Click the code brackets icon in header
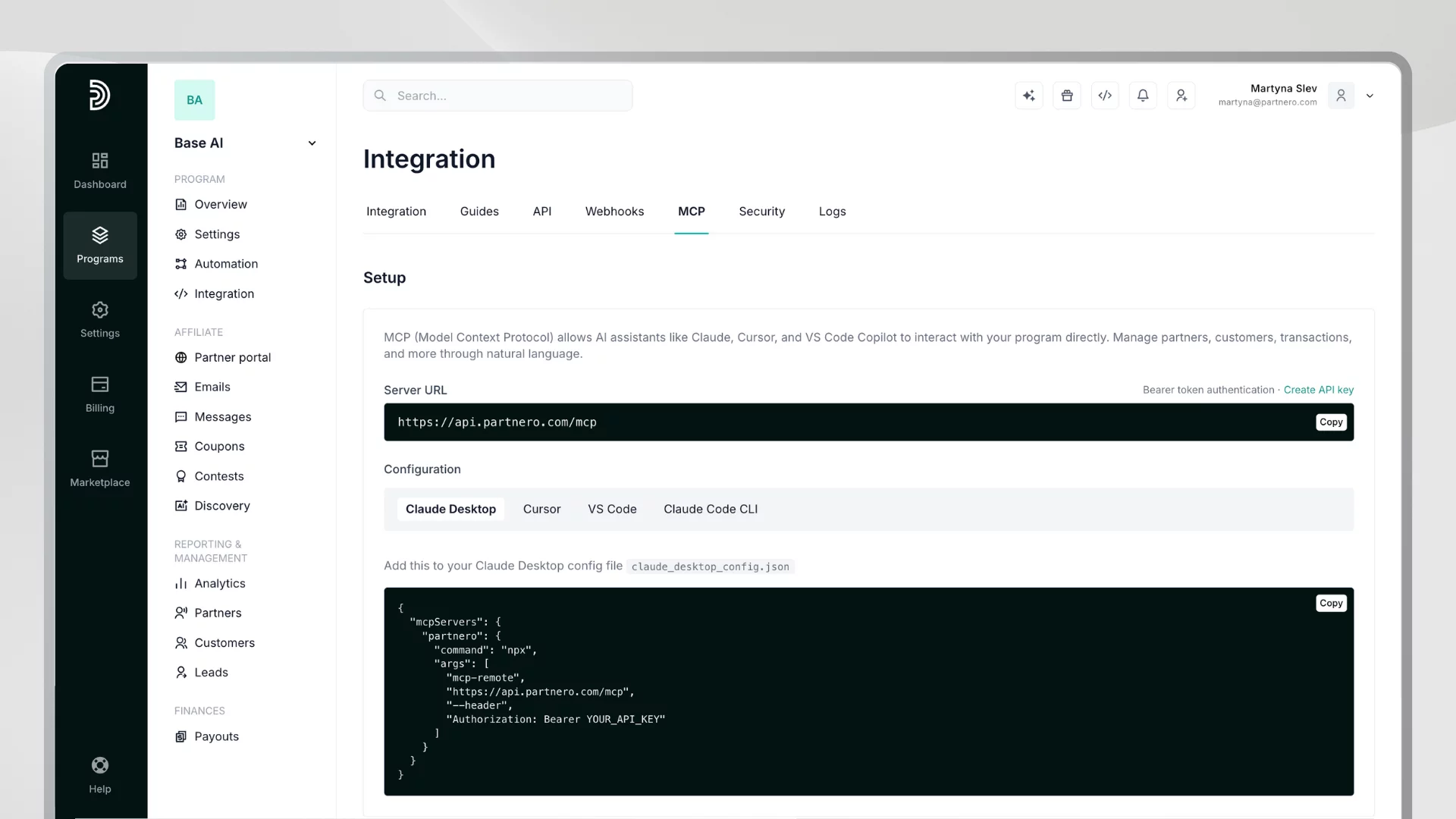Screen dimensions: 1456x819 (1105, 96)
